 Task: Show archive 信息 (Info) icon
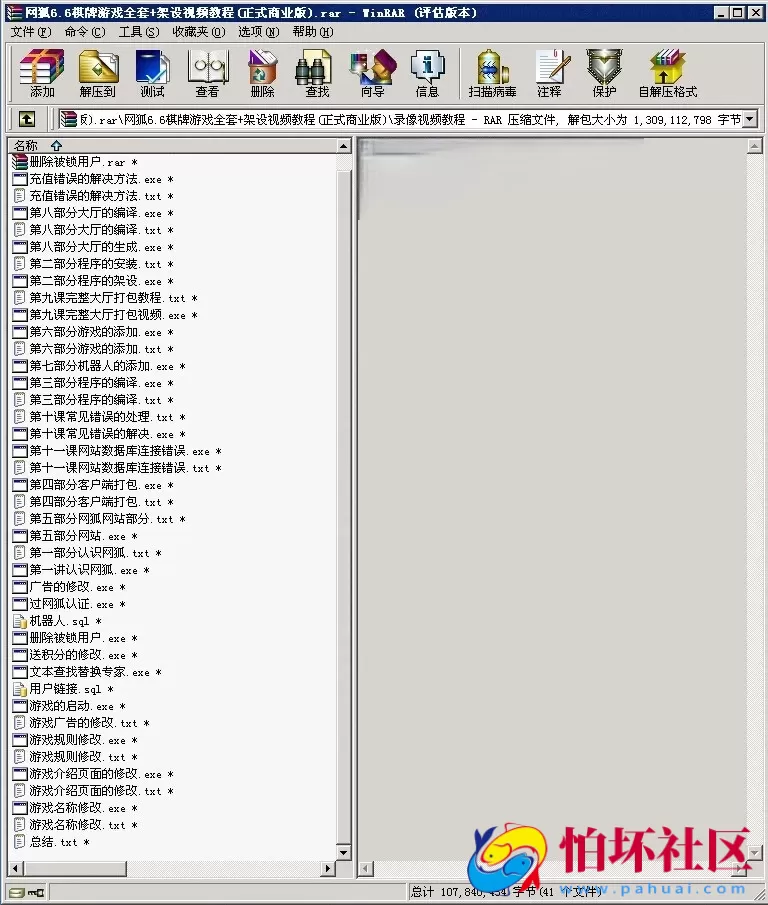pyautogui.click(x=427, y=73)
